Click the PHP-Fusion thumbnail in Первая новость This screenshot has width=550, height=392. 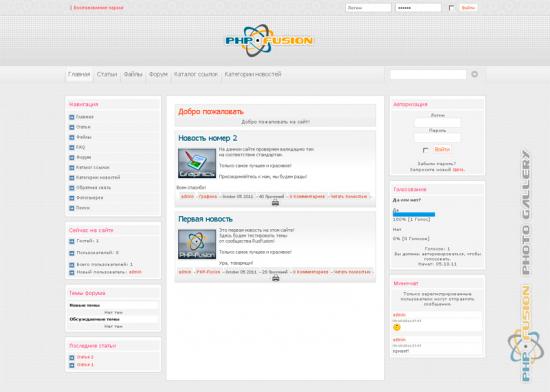pos(197,244)
